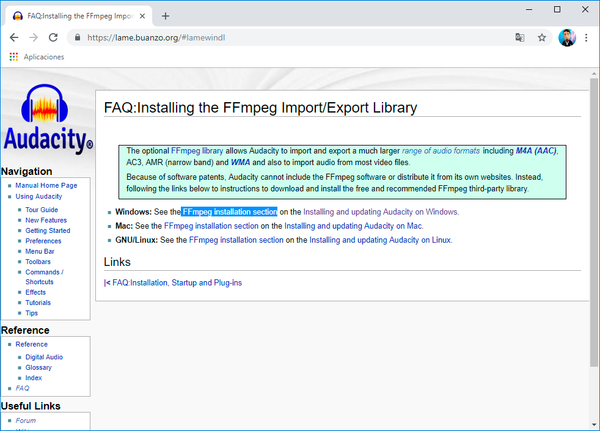Reload the page with the refresh icon

pos(53,38)
